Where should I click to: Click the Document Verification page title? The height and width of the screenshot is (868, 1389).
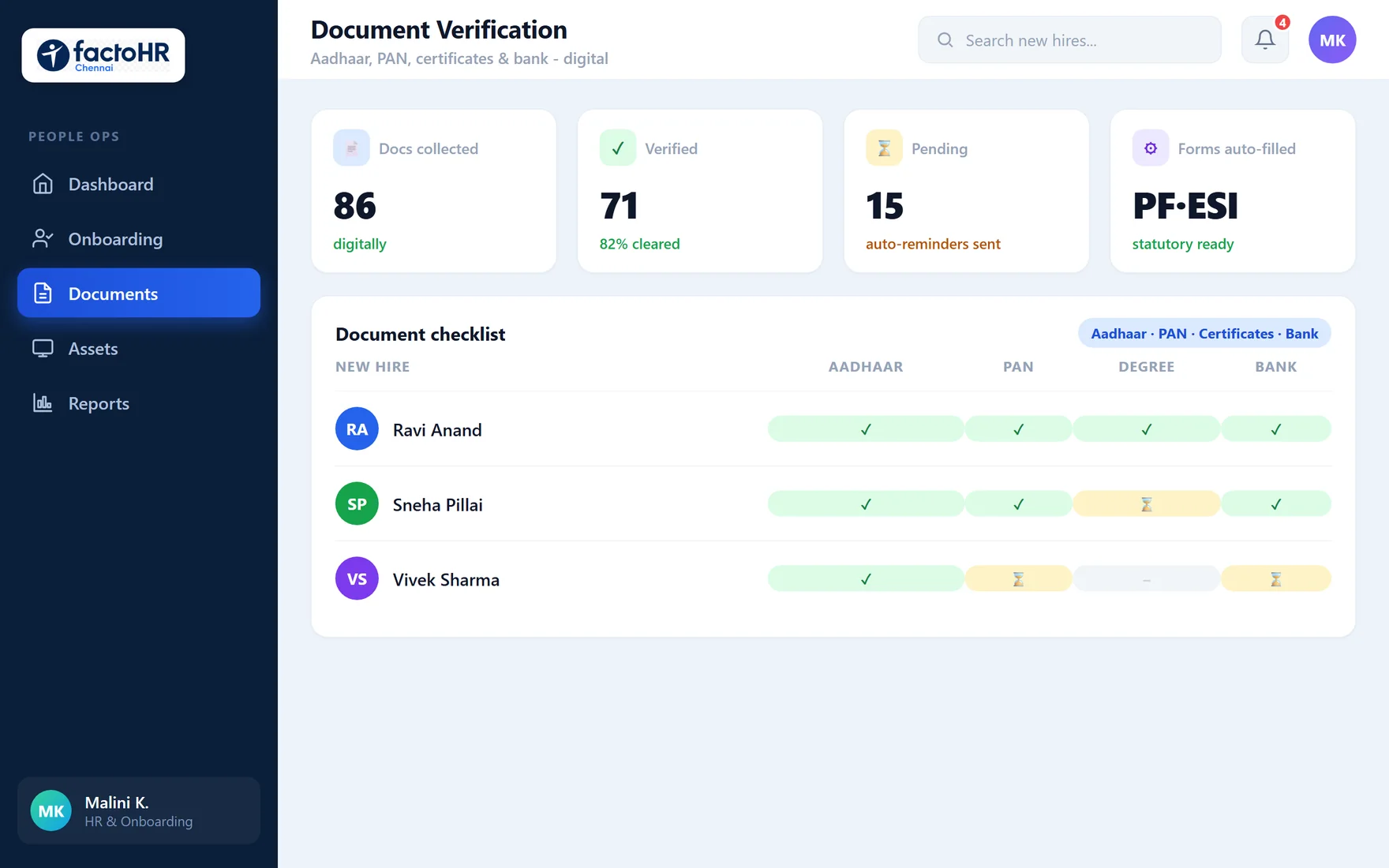pos(439,29)
